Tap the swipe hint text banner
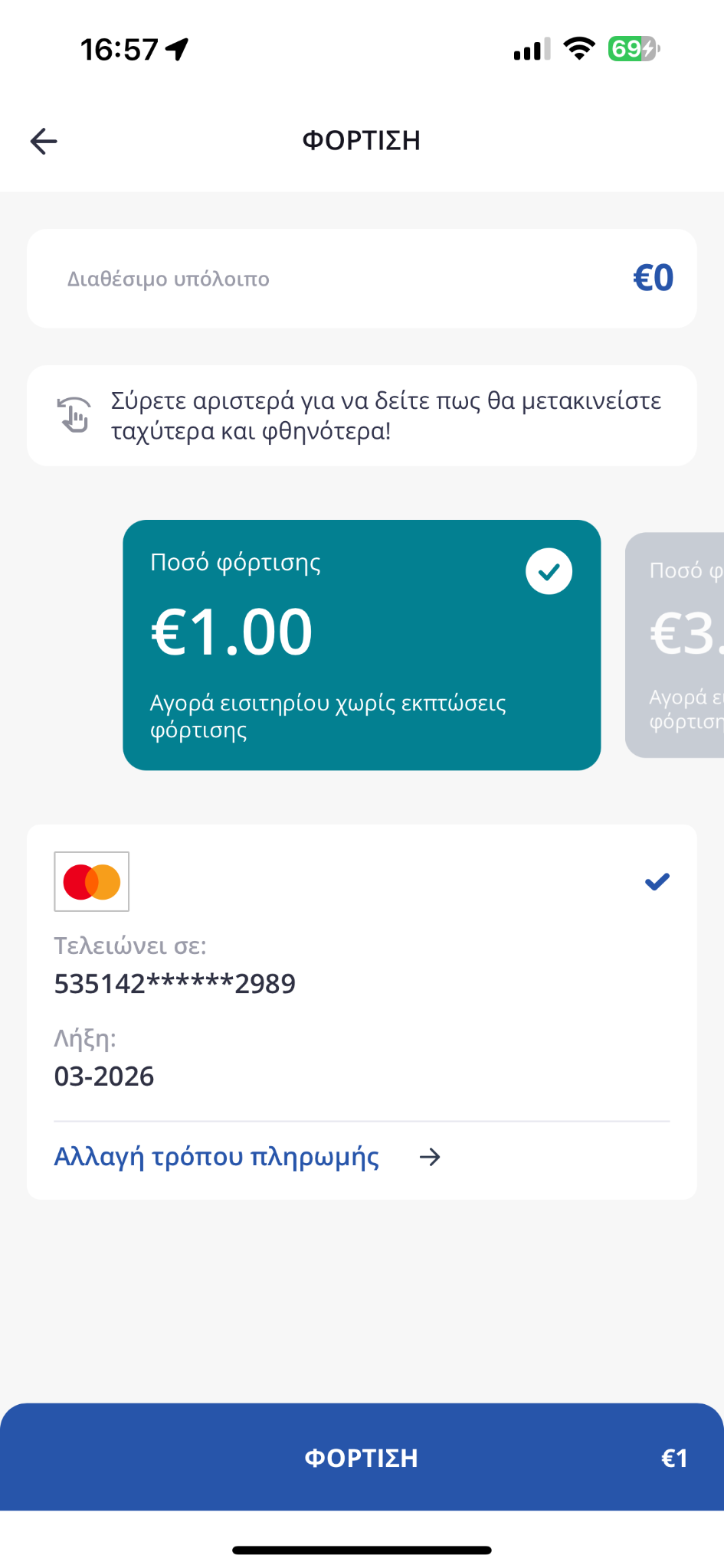 click(386, 416)
